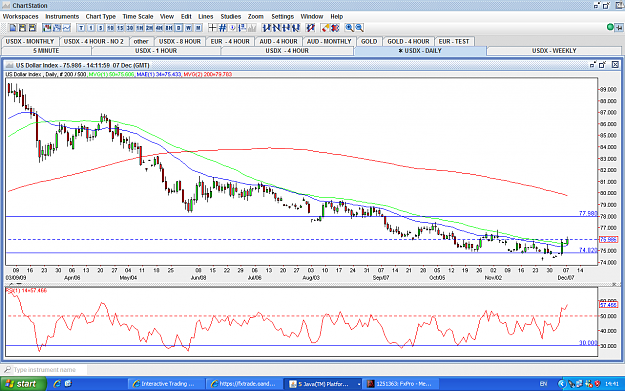Select the daily (D) time scale button

tap(179, 28)
